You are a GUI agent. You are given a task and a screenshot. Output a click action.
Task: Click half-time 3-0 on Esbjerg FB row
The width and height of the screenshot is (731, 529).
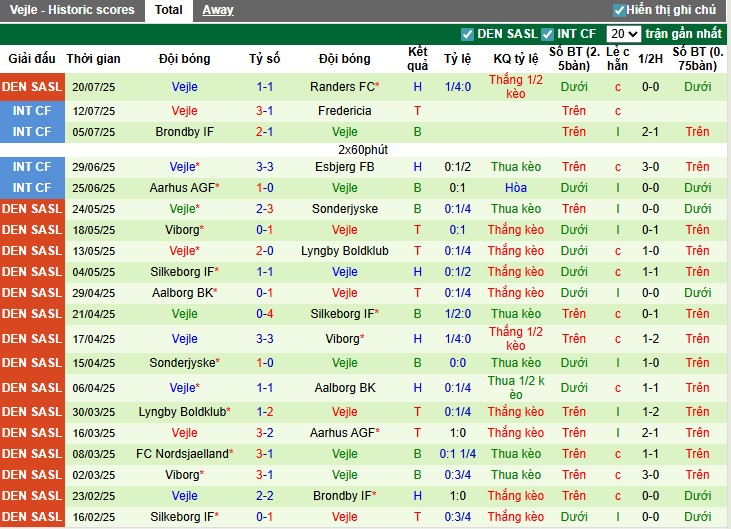point(650,167)
